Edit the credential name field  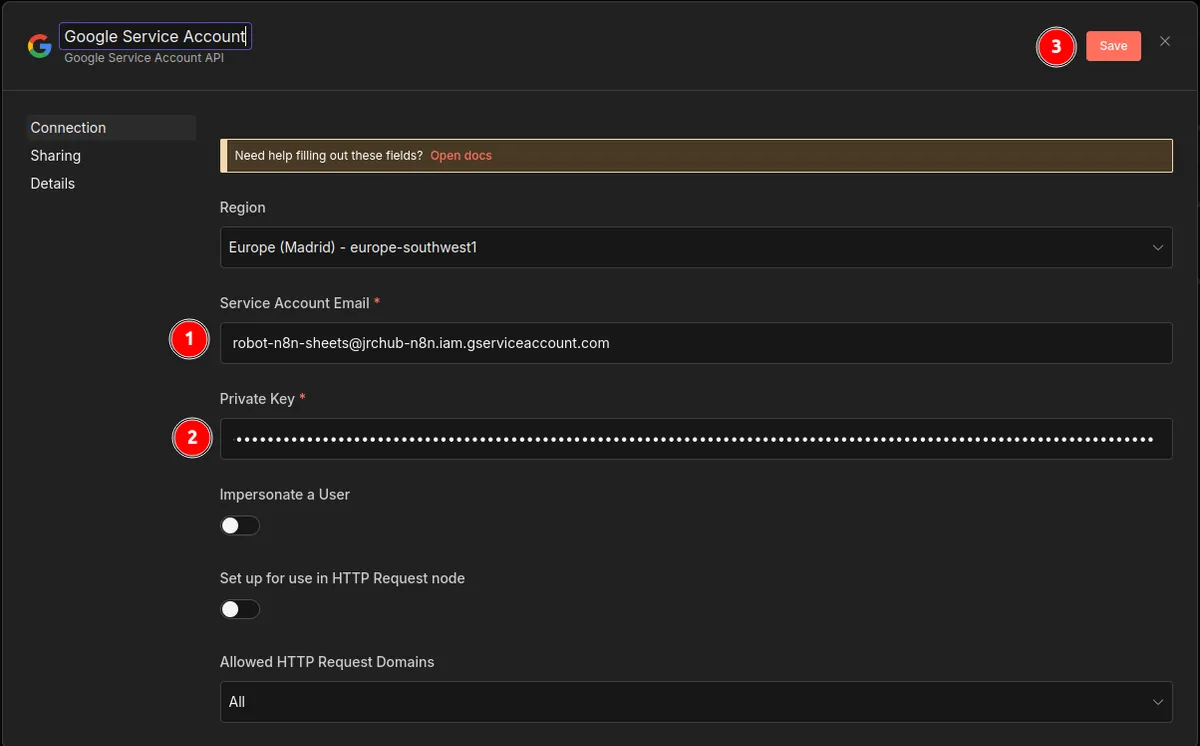(x=155, y=37)
